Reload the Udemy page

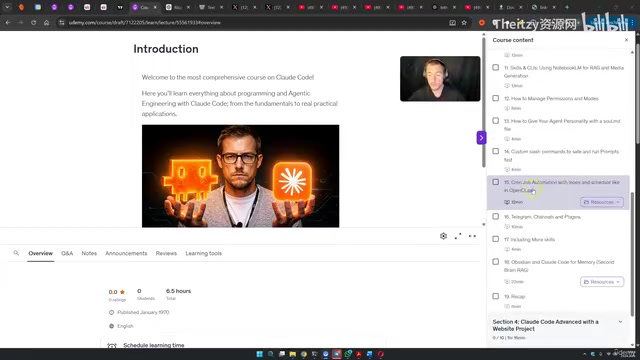33,23
